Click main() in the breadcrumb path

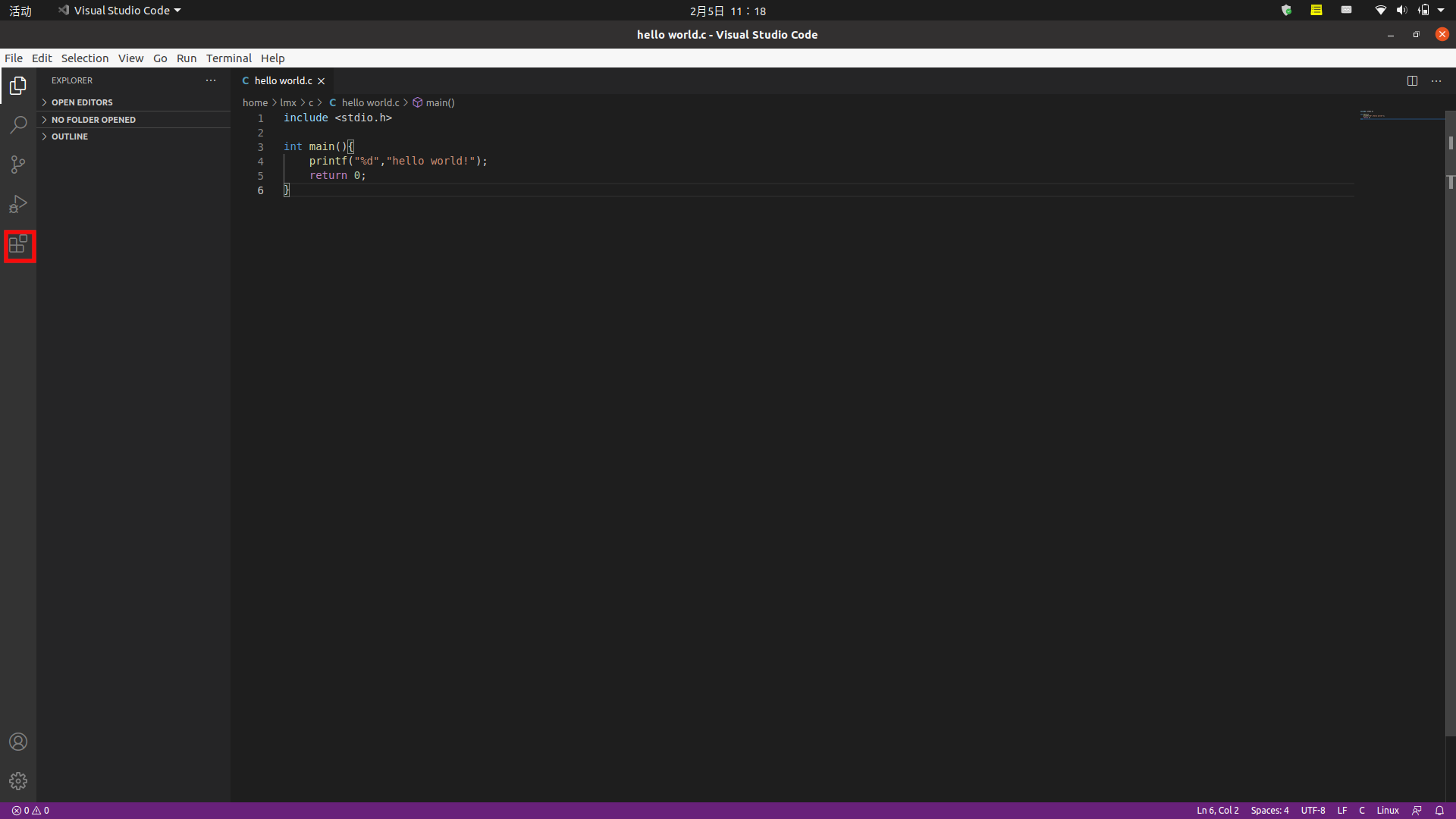(440, 103)
